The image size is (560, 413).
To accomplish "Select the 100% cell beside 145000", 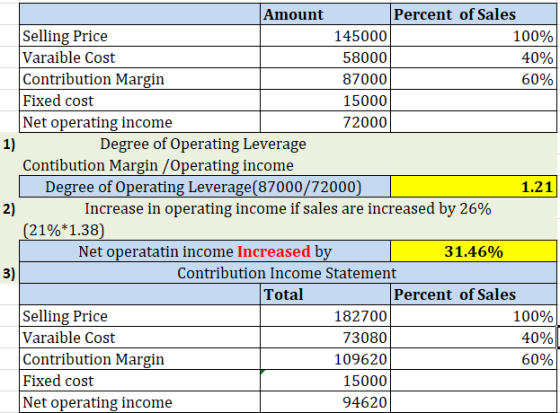I will (x=474, y=36).
